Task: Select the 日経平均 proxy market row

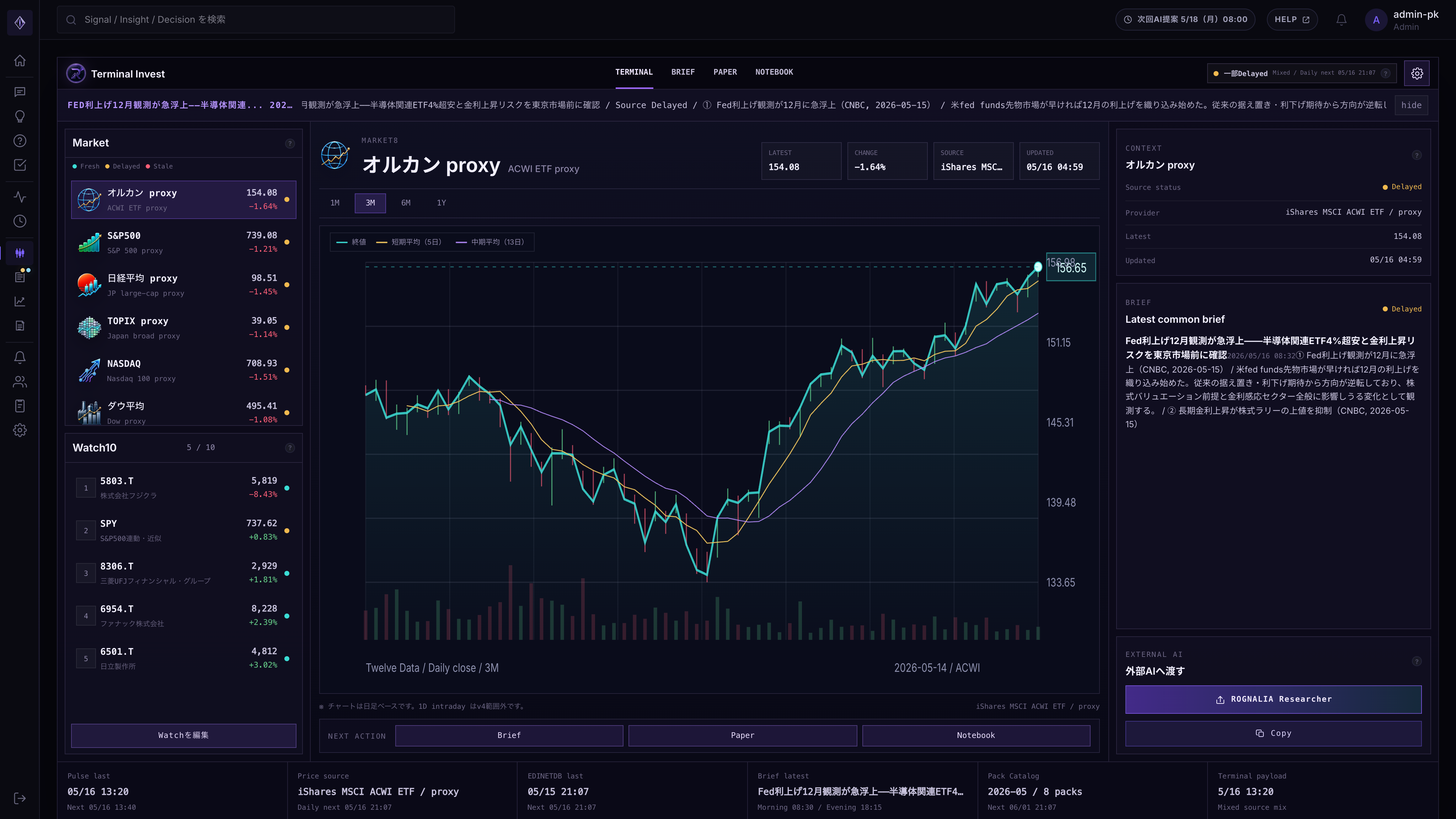Action: (x=183, y=285)
